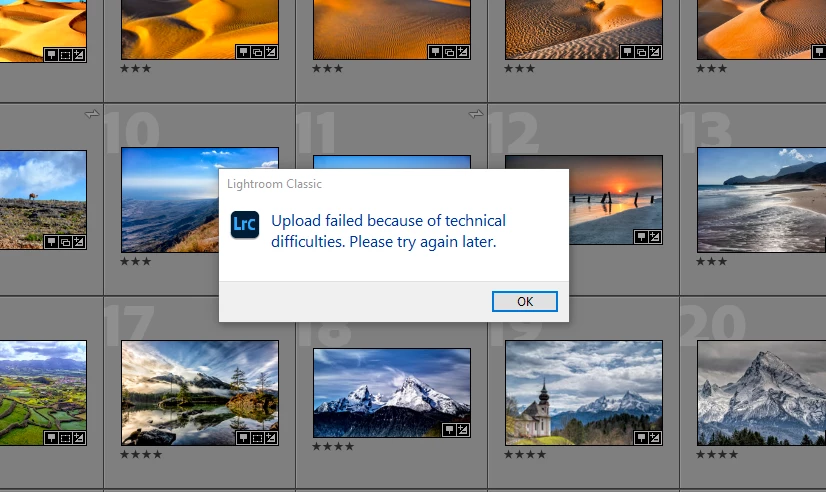Click the collection badge on the dune photo above cell 12
826x492 pixels.
click(641, 52)
